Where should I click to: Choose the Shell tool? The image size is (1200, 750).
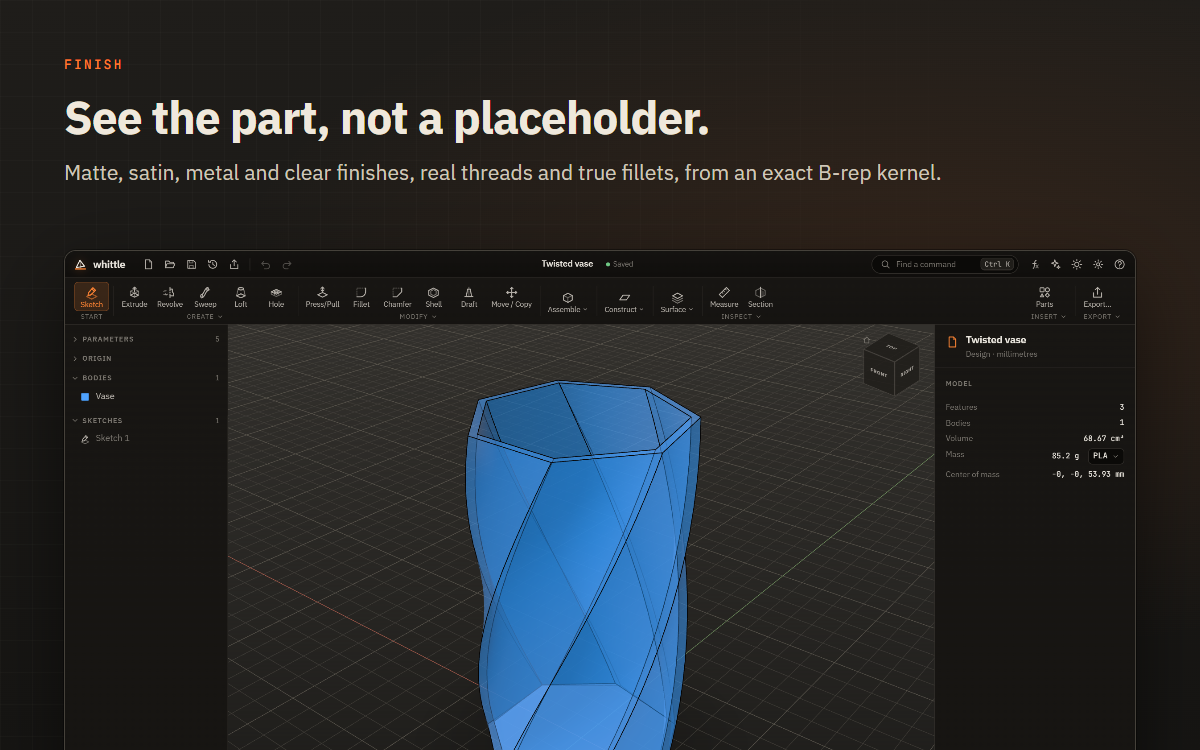coord(434,297)
